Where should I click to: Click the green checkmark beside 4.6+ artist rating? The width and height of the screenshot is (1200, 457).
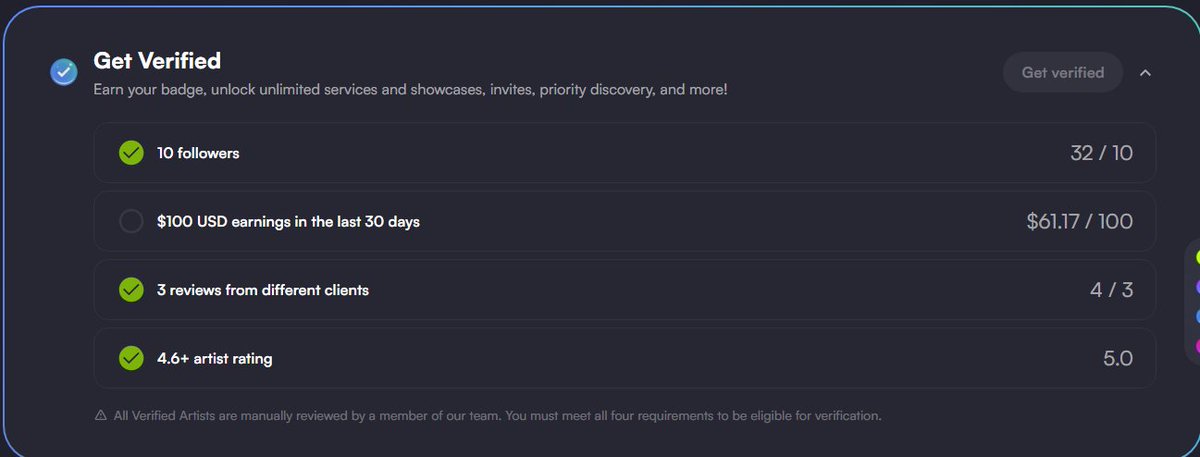click(131, 358)
